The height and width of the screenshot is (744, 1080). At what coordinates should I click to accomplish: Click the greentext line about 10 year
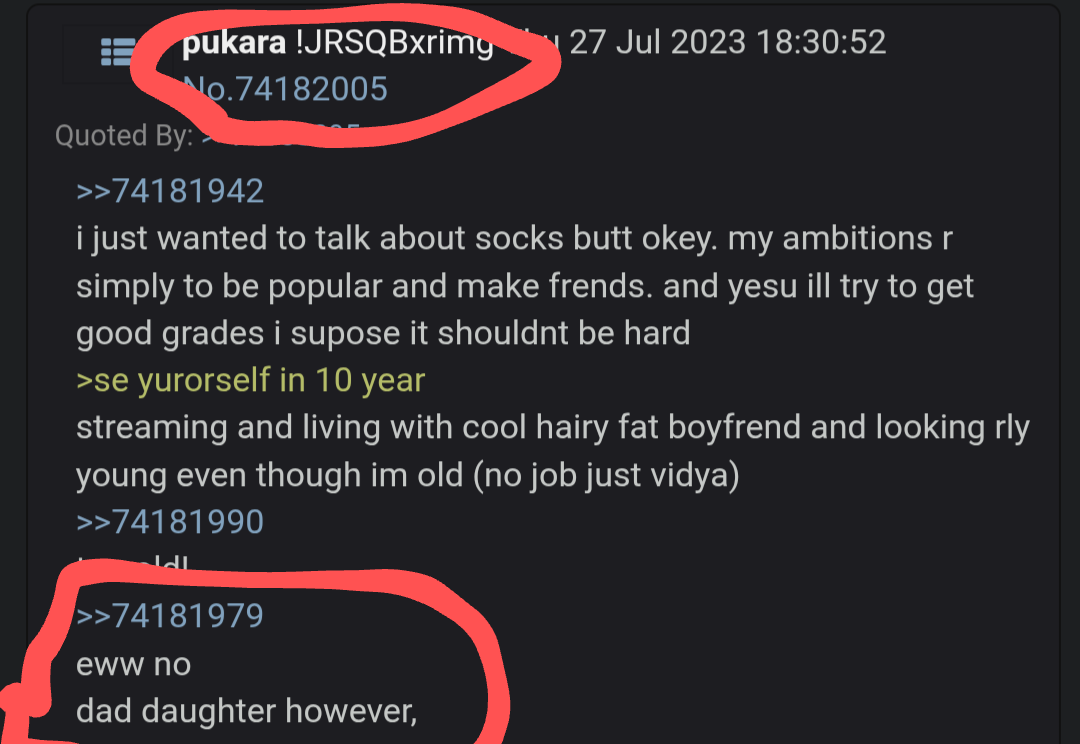click(251, 380)
